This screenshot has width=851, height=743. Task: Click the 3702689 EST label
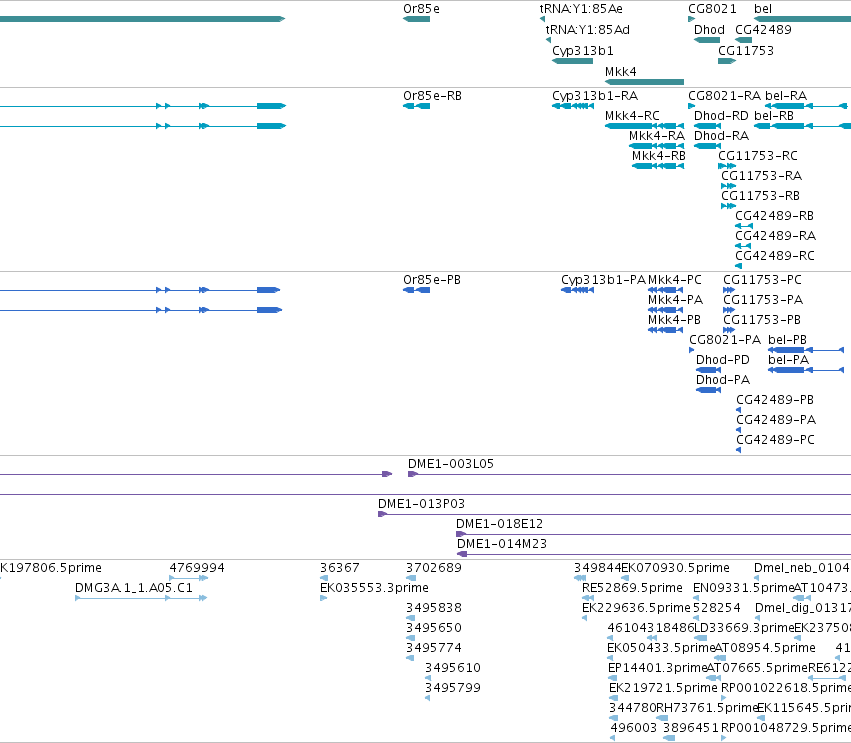click(x=434, y=568)
